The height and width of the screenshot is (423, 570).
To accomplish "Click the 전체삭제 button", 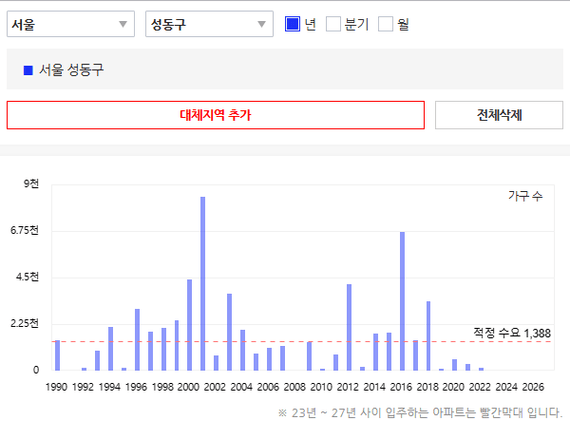I will (x=499, y=115).
